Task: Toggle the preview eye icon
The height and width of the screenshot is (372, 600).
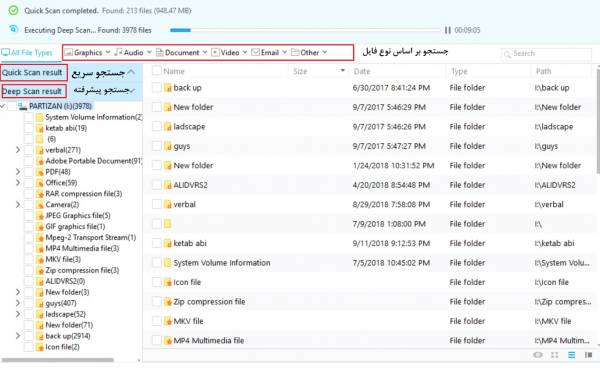Action: [538, 355]
